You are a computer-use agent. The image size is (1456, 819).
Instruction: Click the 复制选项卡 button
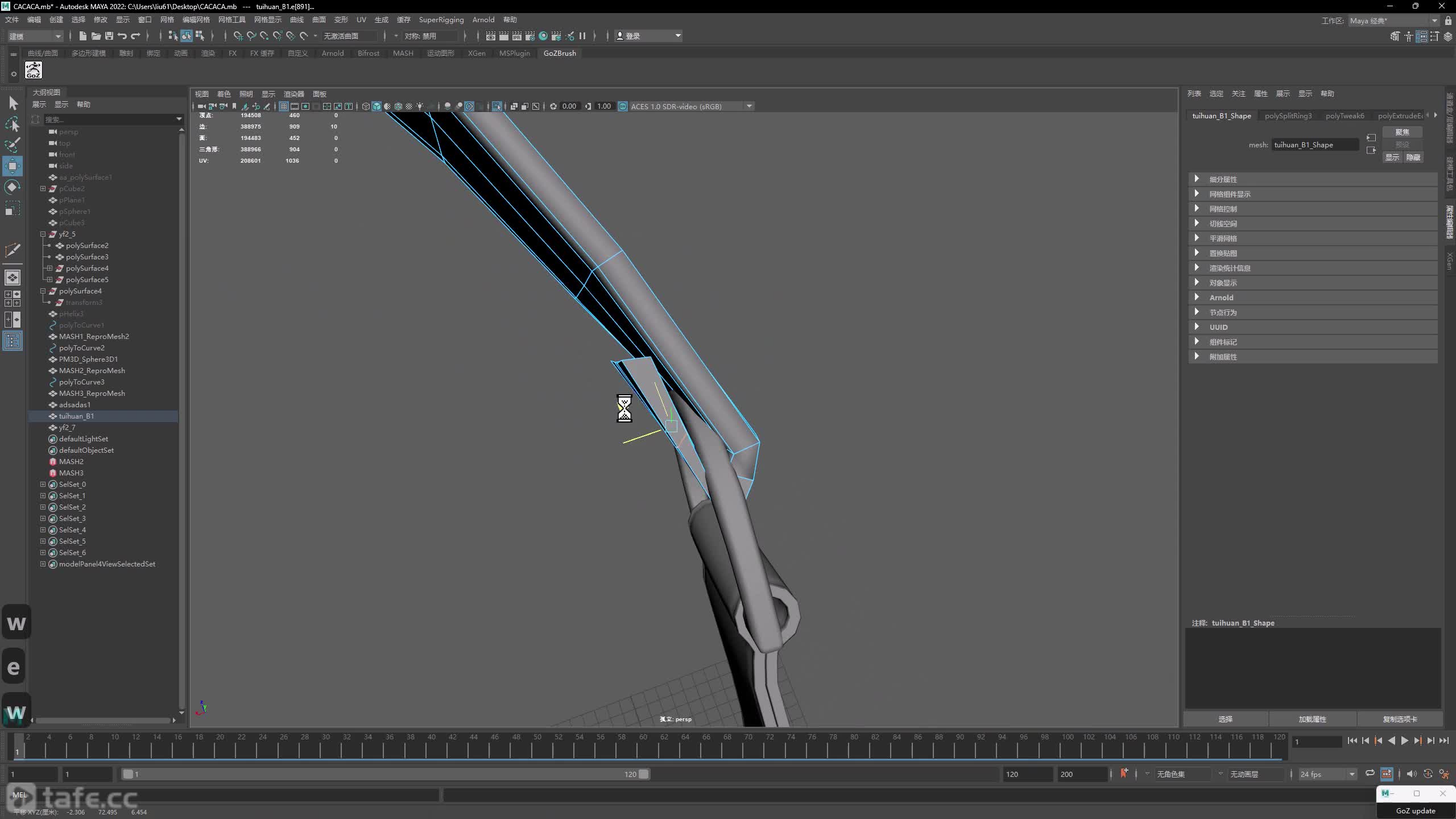[1400, 719]
